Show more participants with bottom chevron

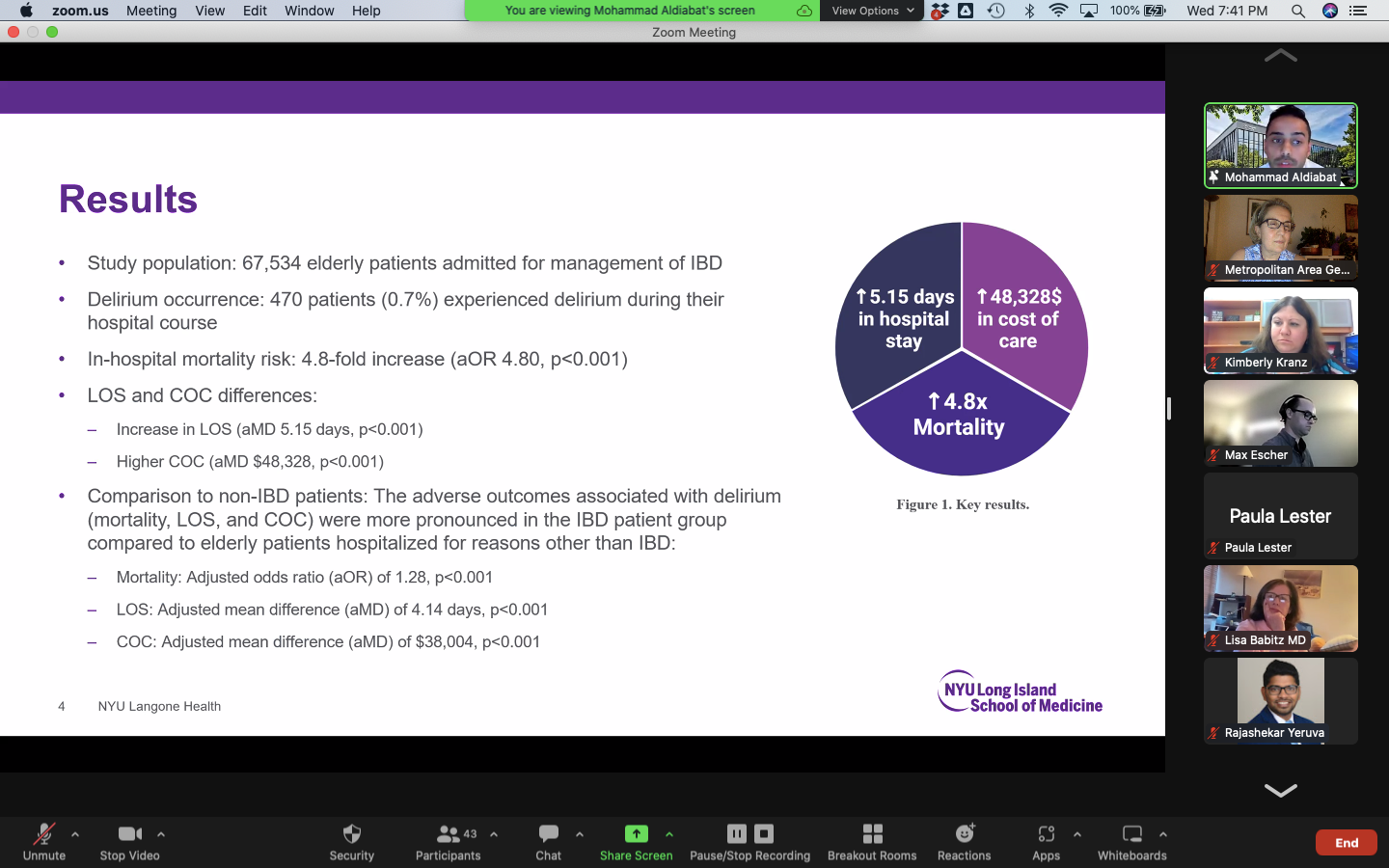(x=1280, y=791)
